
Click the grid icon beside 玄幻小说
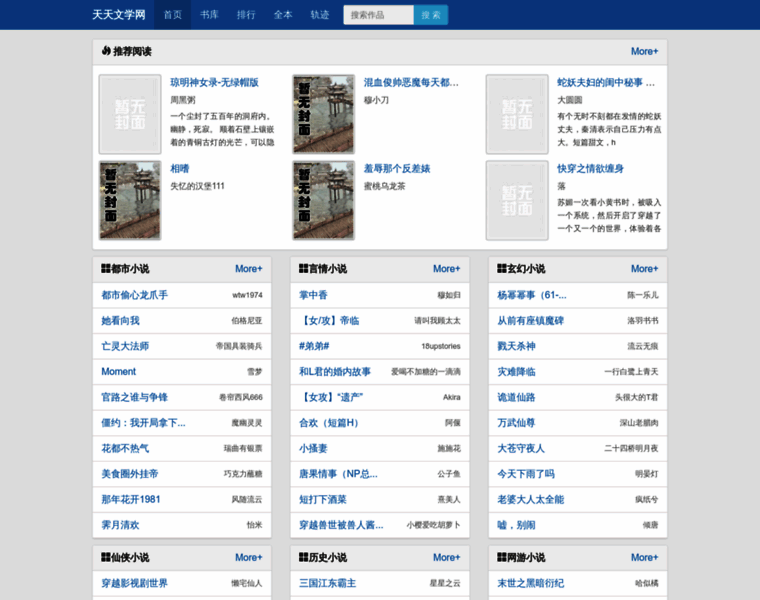502,268
